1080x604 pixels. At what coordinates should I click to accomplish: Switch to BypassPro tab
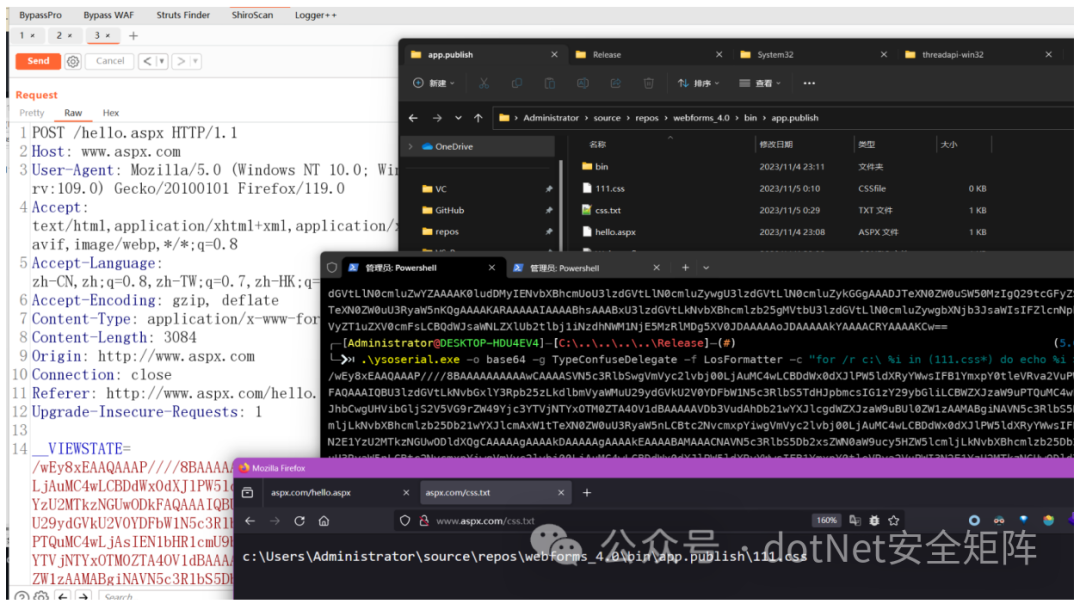[x=40, y=14]
